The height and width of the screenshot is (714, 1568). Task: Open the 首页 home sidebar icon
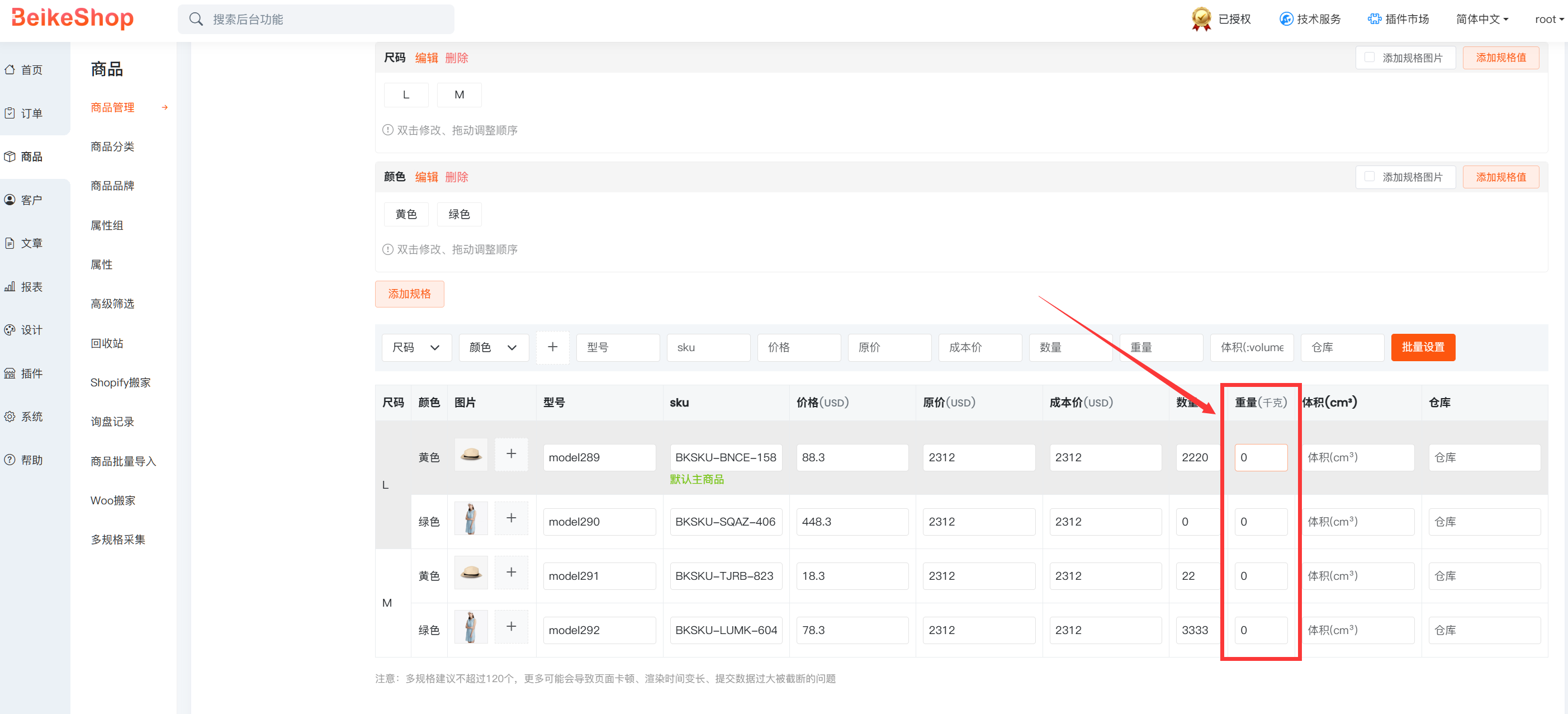[10, 70]
